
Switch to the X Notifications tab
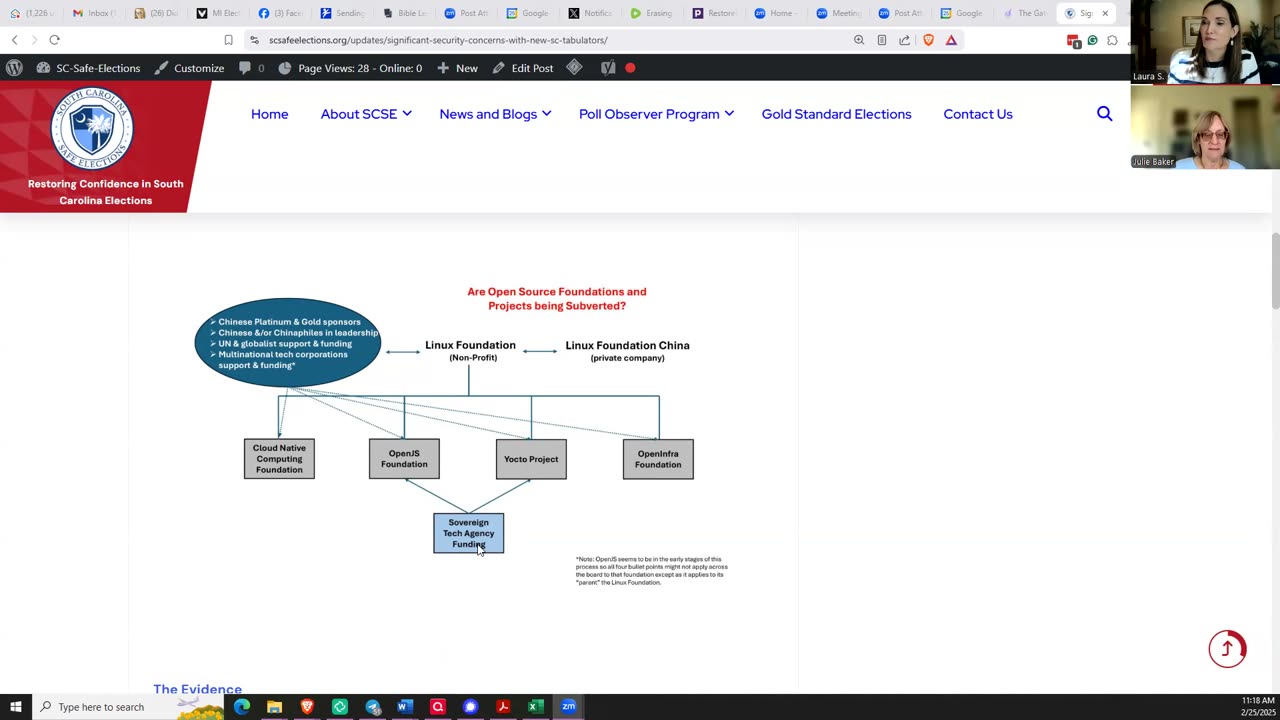591,13
